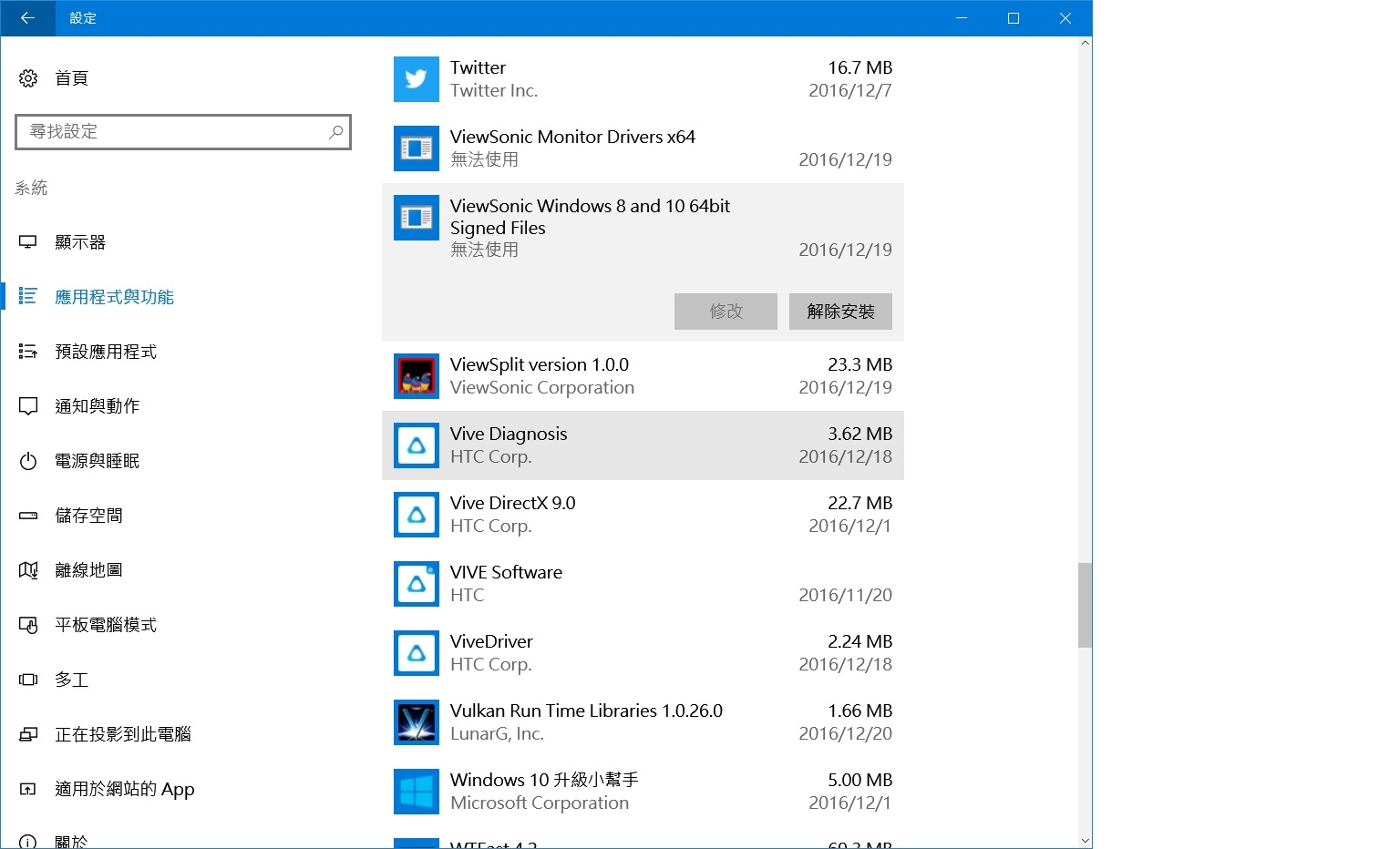Click the ViewSplit app icon

(x=417, y=376)
